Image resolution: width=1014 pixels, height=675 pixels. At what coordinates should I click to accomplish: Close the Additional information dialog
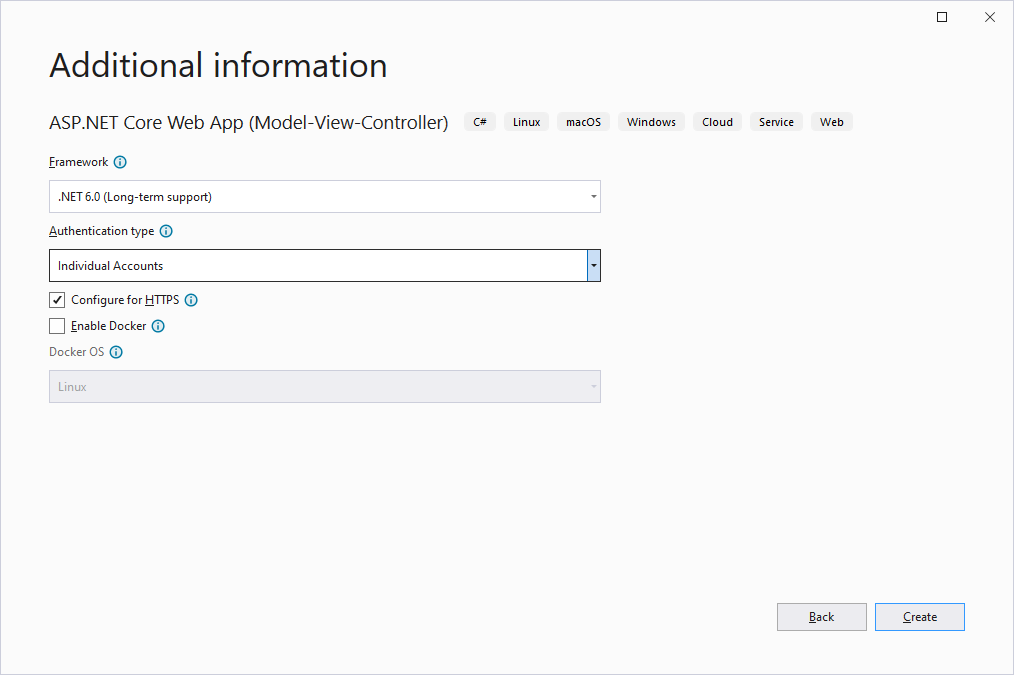point(990,17)
